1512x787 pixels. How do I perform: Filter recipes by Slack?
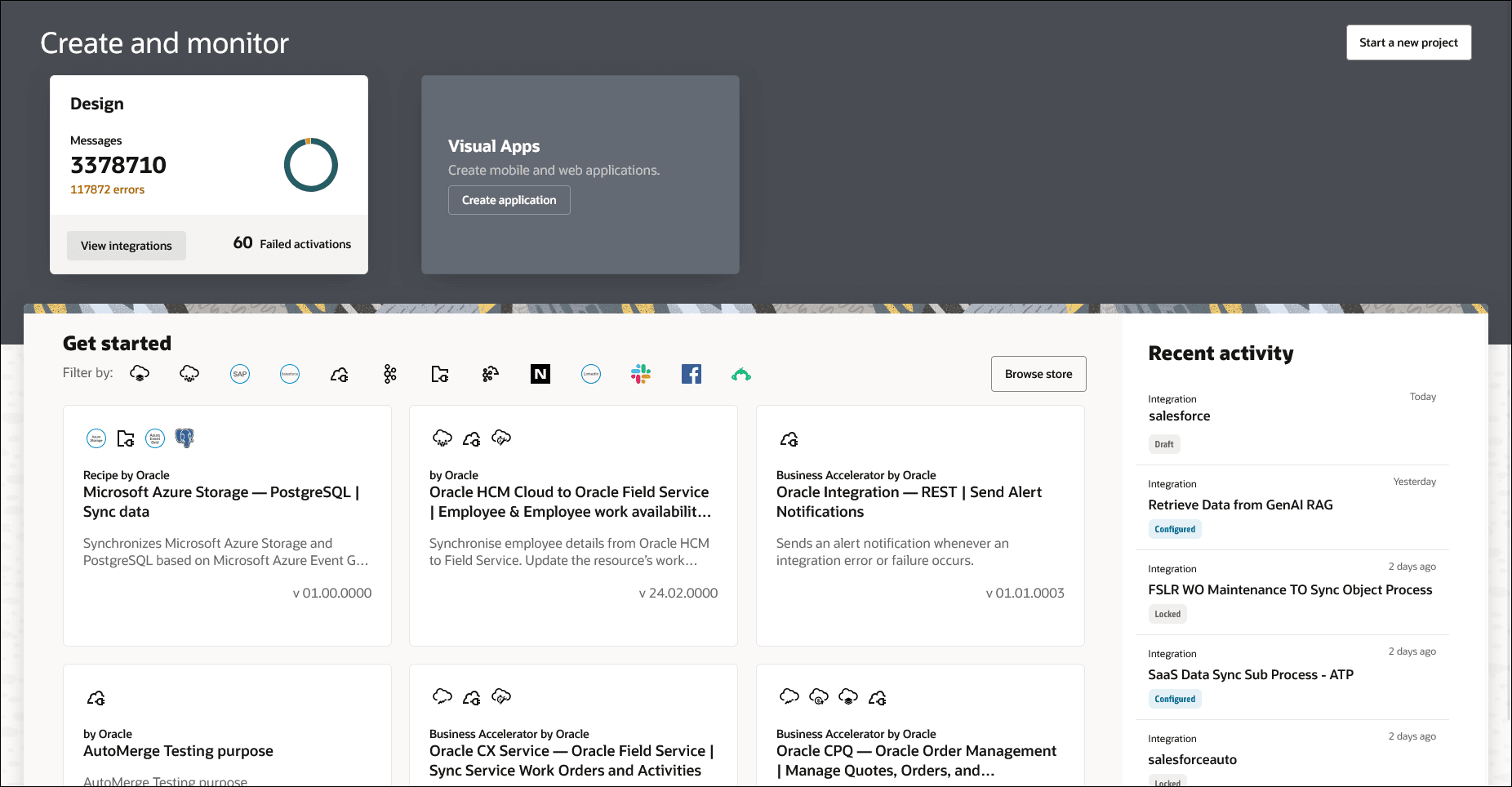[641, 374]
